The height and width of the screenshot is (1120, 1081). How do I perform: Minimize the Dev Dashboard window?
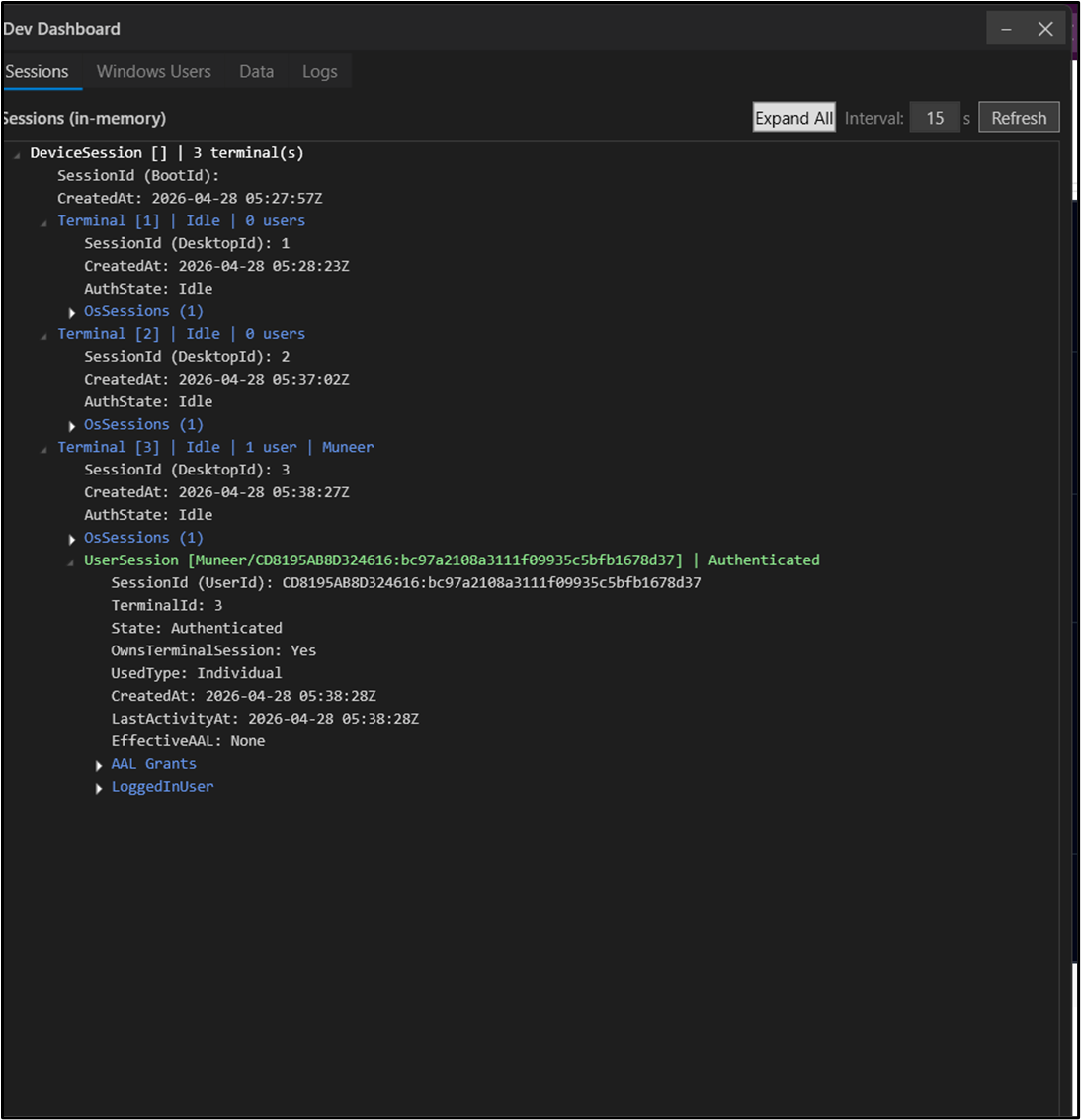coord(1006,30)
